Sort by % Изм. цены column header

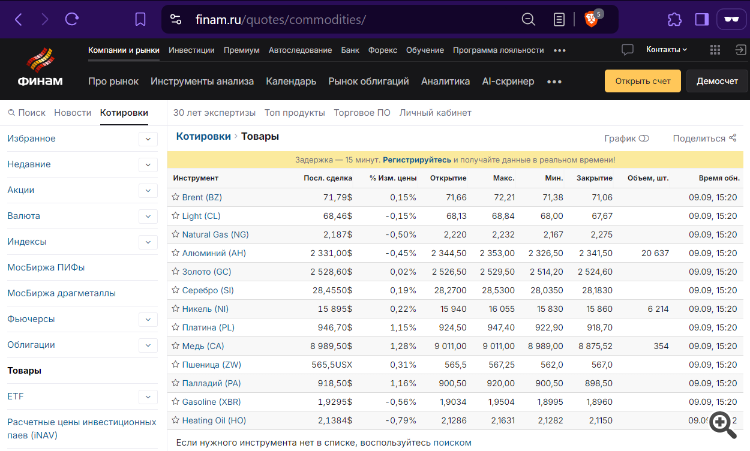click(x=393, y=178)
